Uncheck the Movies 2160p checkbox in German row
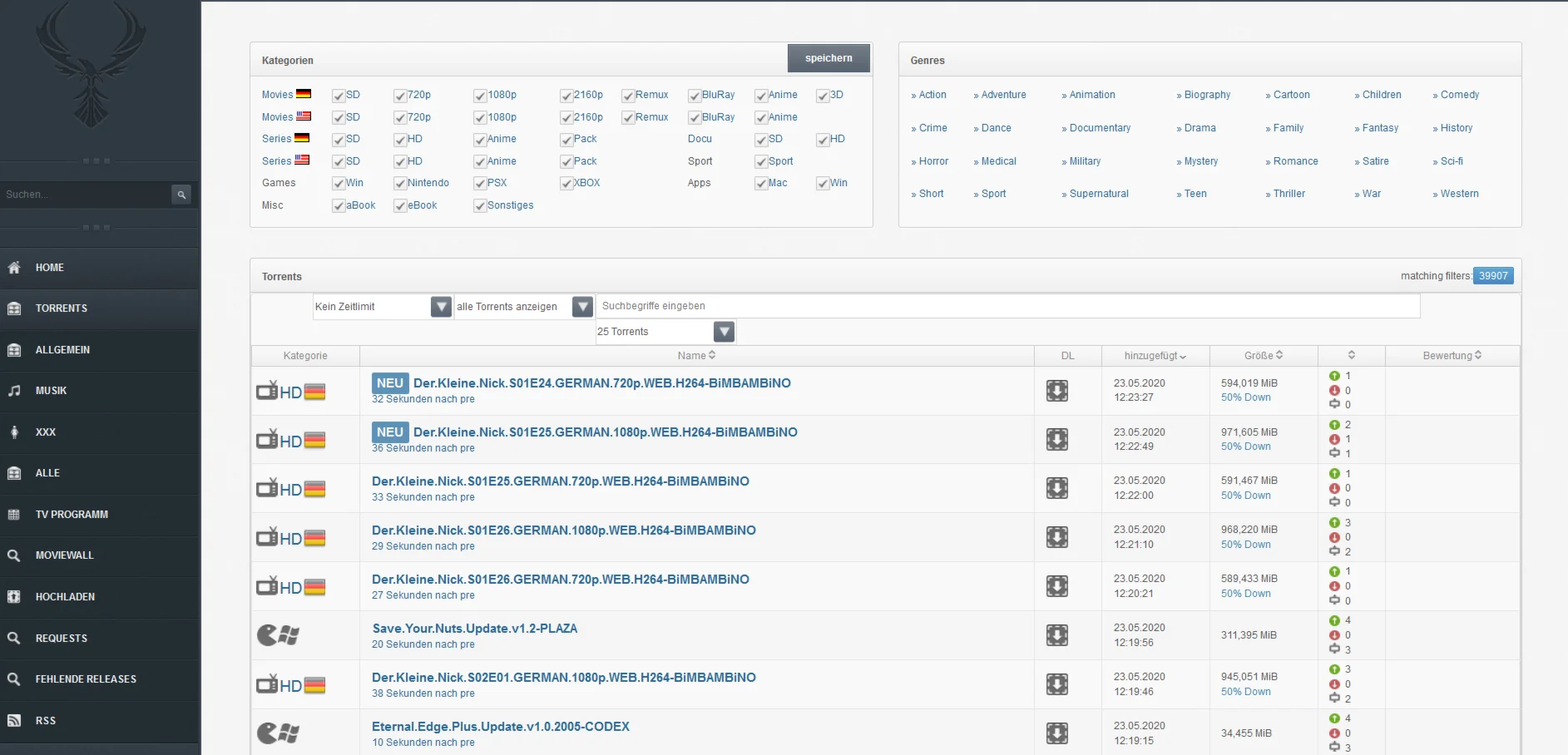 pos(566,96)
